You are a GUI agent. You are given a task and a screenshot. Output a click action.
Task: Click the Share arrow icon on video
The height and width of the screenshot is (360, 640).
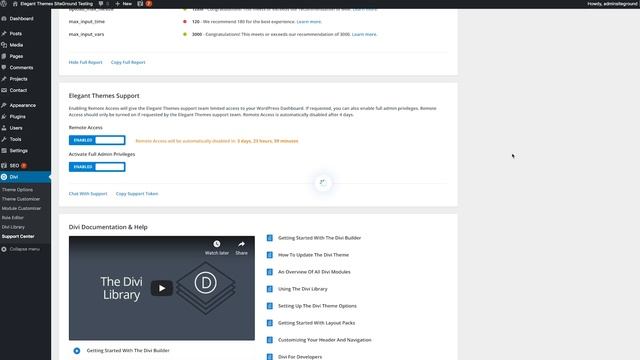point(241,244)
